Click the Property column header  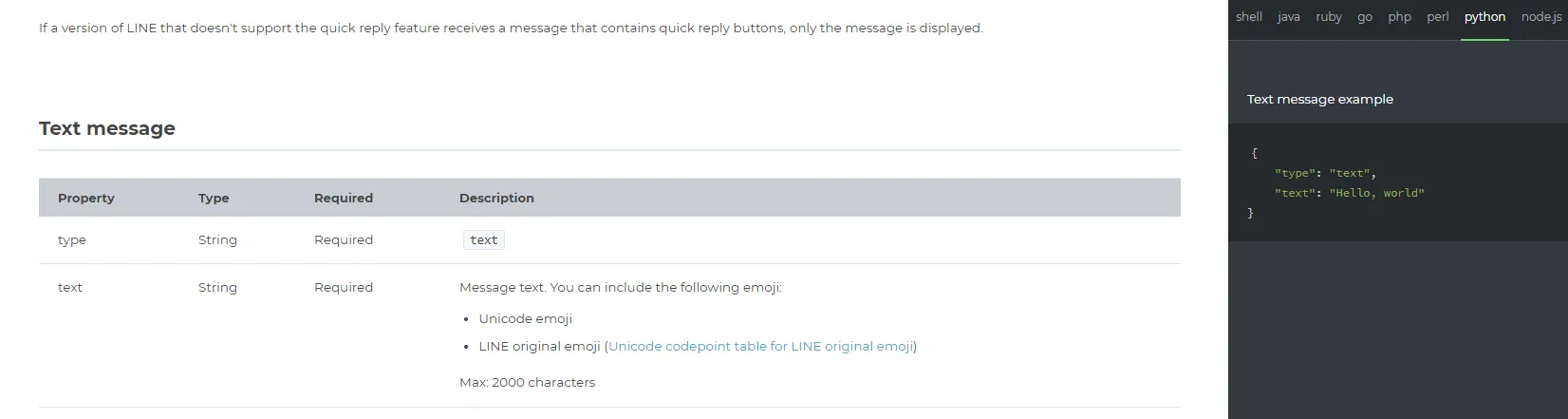click(x=85, y=198)
